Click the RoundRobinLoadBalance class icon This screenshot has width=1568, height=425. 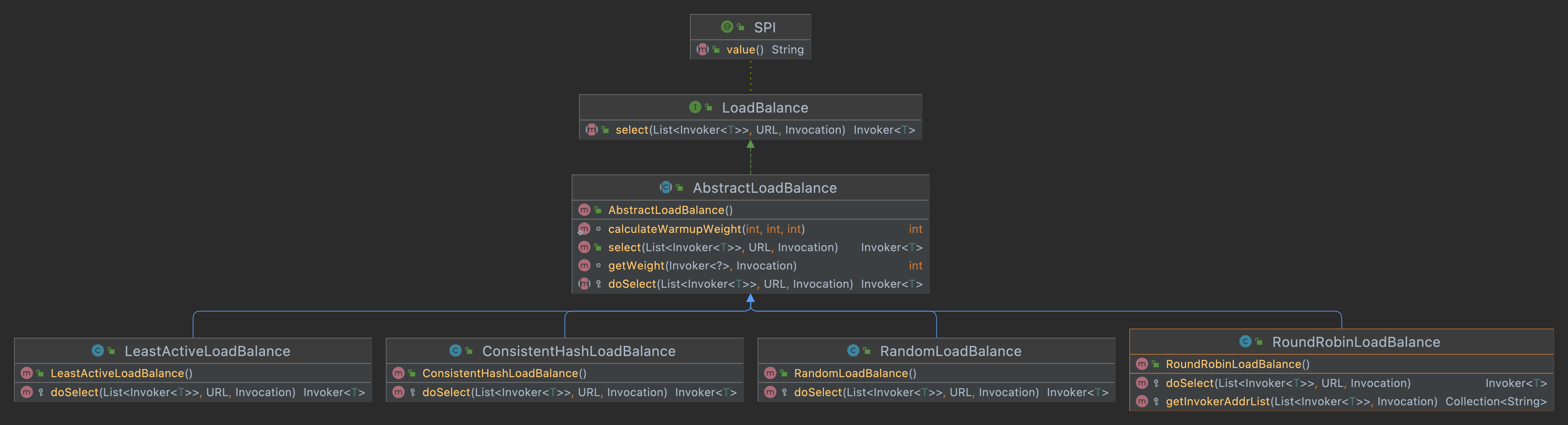[x=1246, y=342]
